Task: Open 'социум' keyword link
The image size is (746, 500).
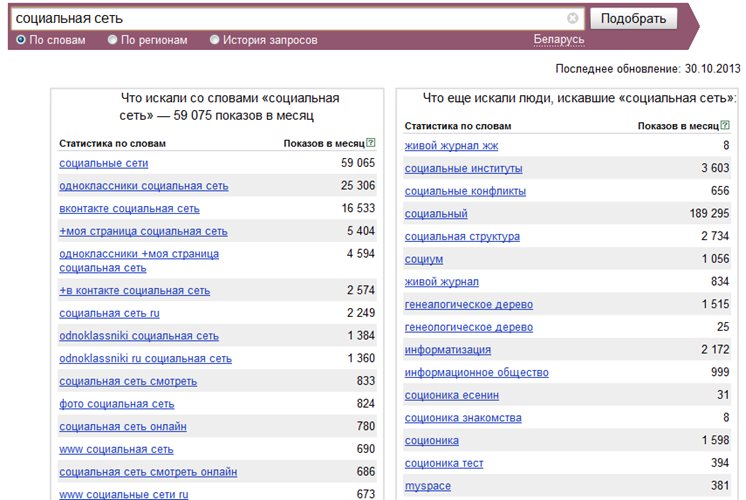Action: click(x=424, y=259)
